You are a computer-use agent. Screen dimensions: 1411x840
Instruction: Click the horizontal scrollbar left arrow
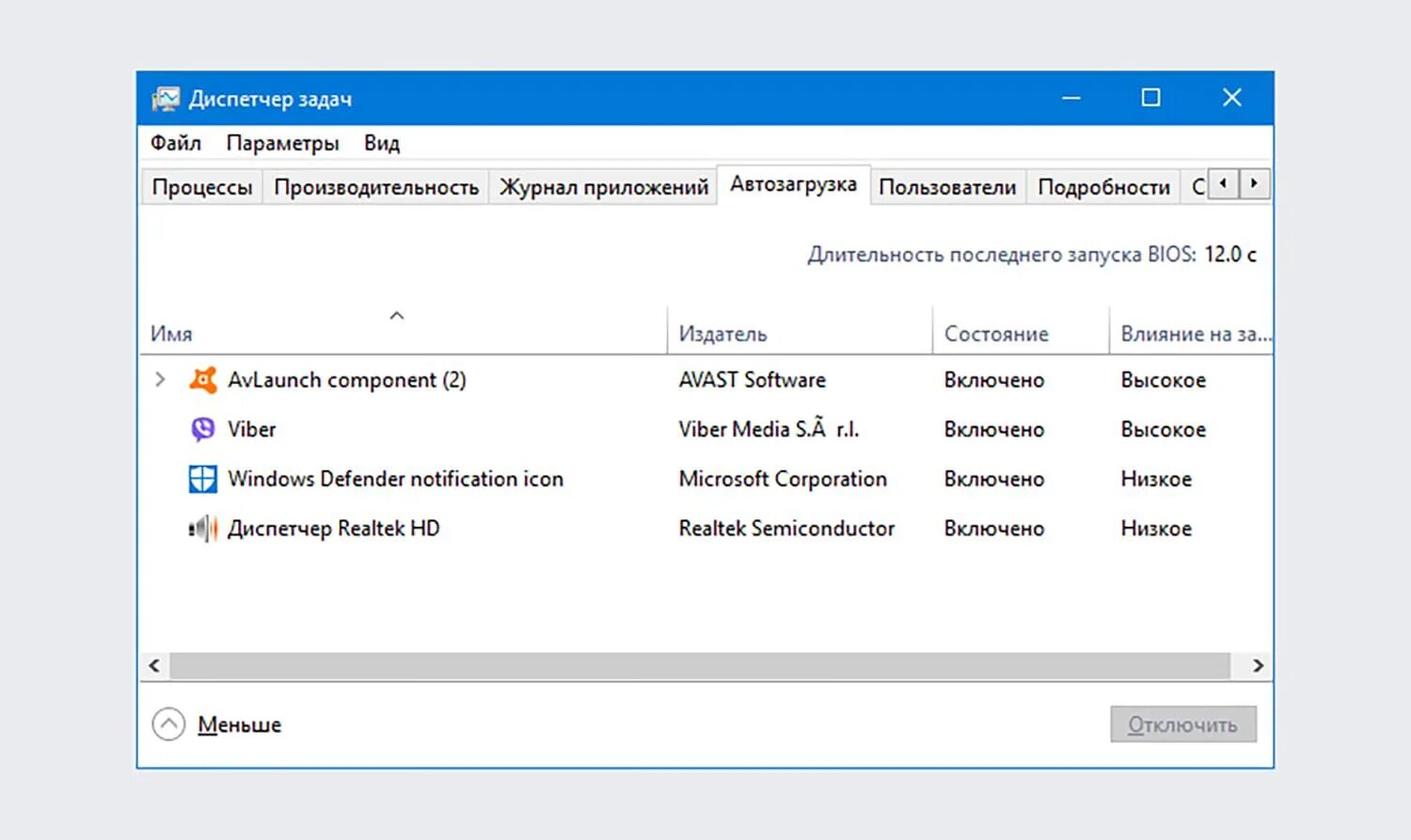click(154, 666)
